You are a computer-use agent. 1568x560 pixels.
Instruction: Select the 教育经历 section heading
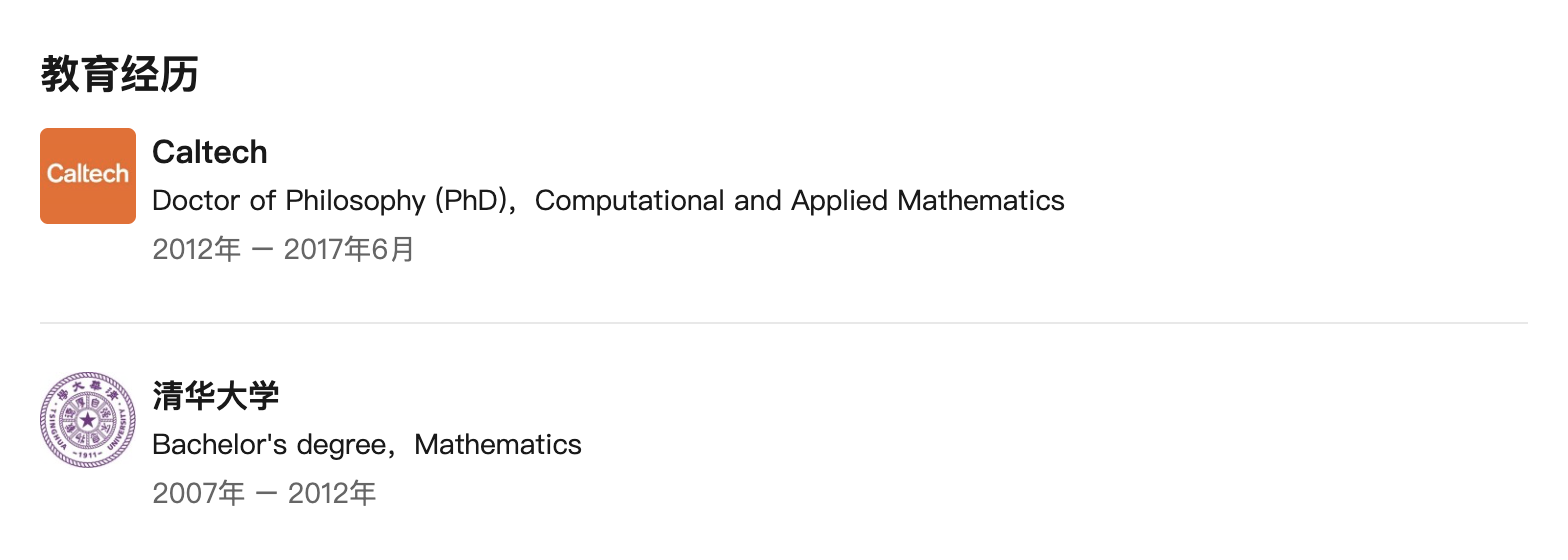point(120,75)
